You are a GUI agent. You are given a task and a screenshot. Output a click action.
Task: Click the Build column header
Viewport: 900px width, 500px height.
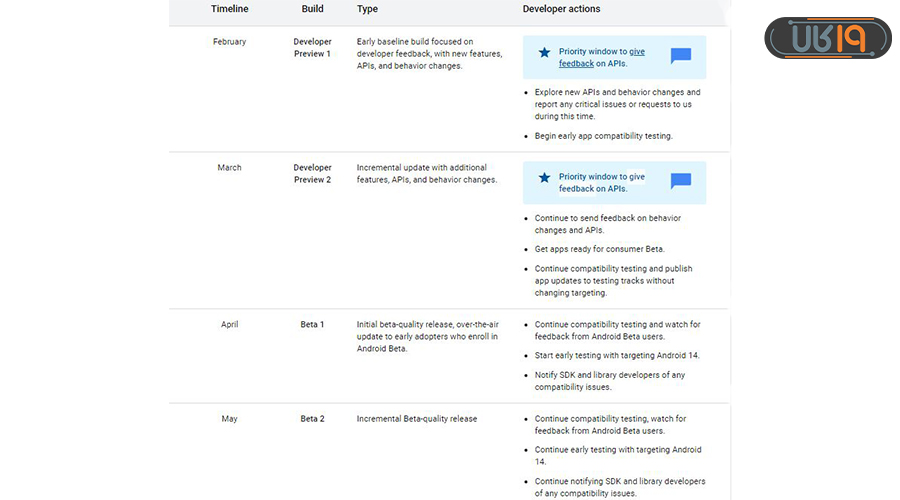click(312, 9)
